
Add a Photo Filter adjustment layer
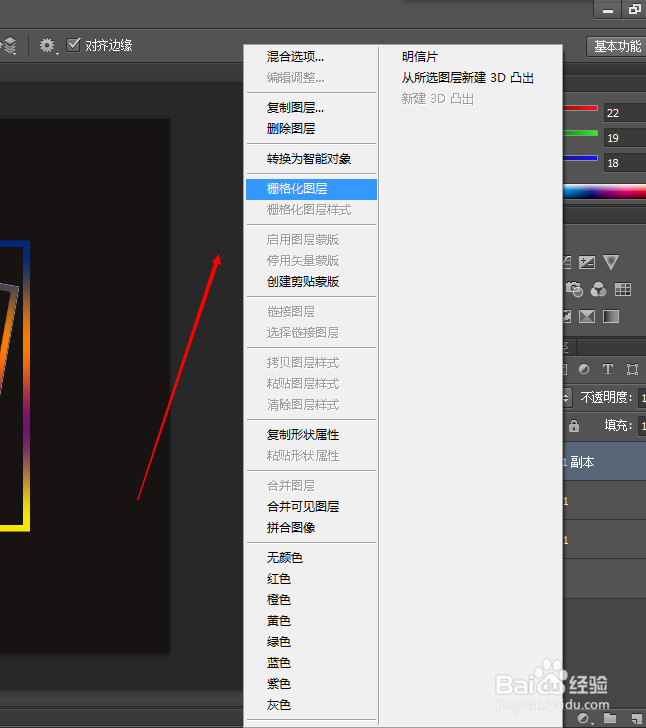tap(574, 289)
